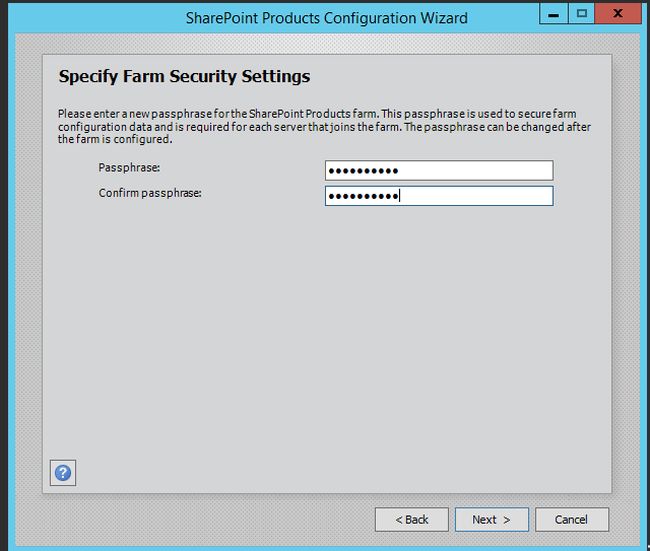Click the 'Please enter a new passphrase' description text
The height and width of the screenshot is (551, 650).
(x=324, y=126)
